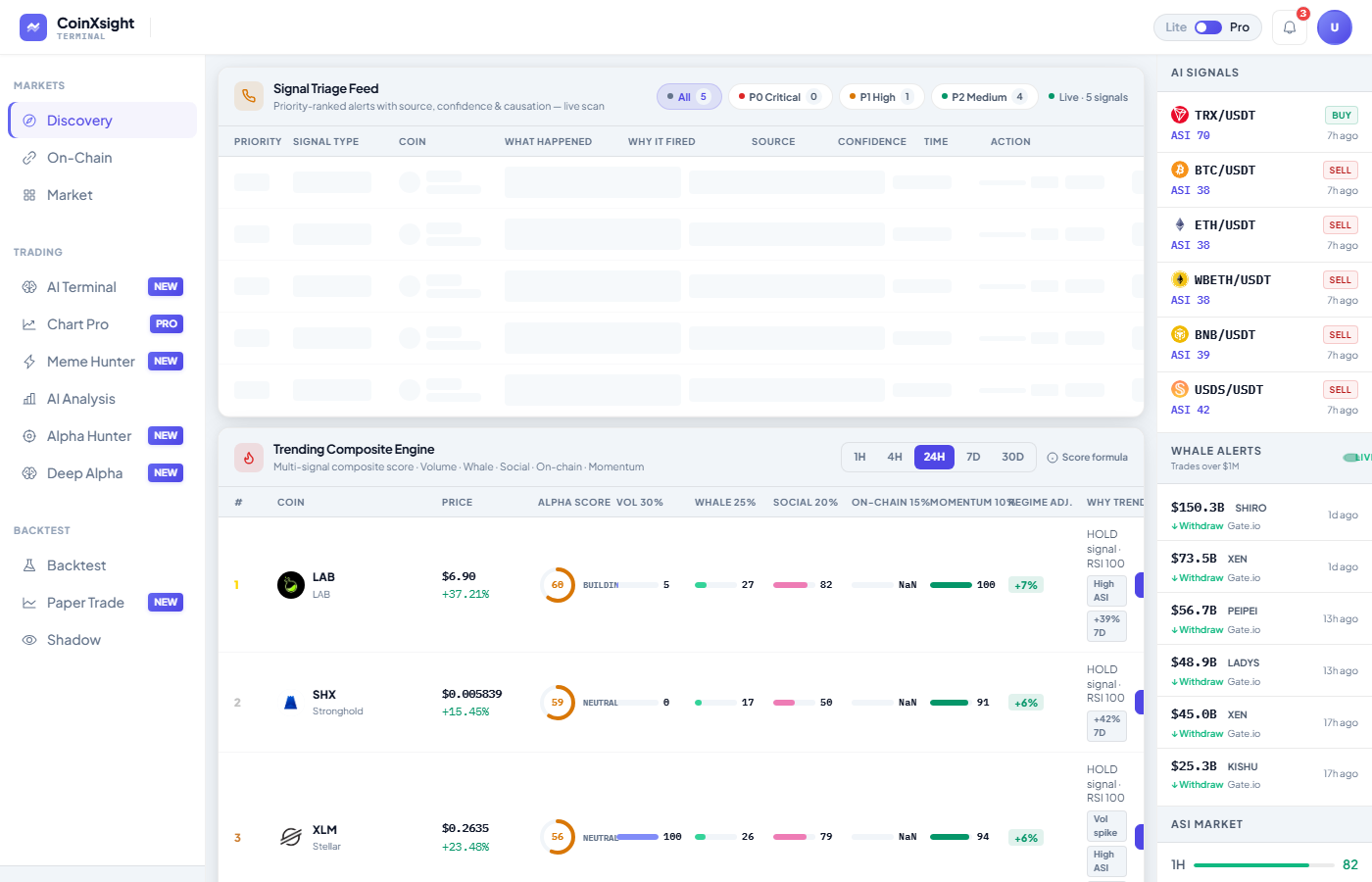Open Chart Pro from sidebar
Viewport: 1372px width, 882px height.
103,324
